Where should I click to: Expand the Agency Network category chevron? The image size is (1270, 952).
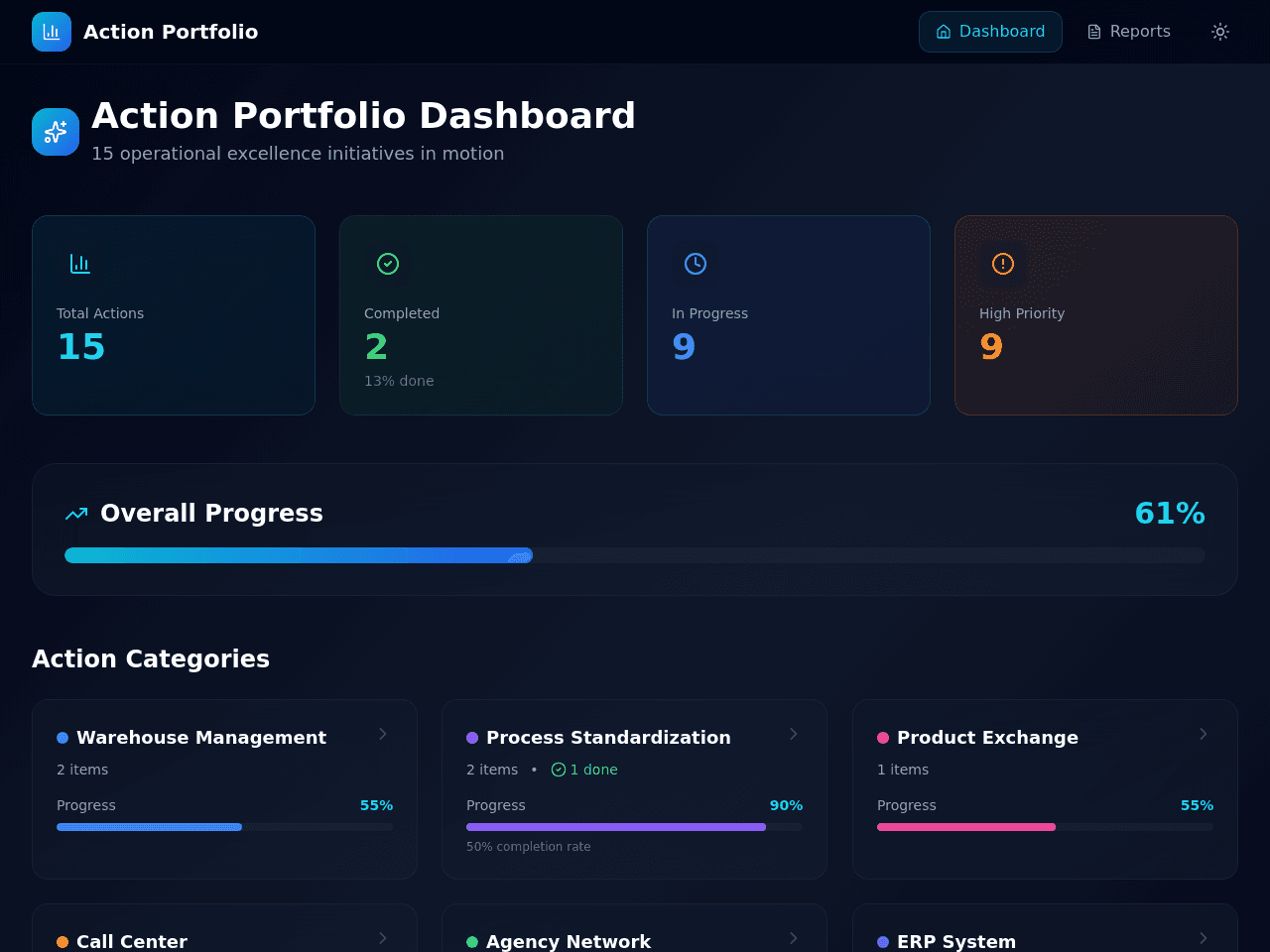(794, 938)
